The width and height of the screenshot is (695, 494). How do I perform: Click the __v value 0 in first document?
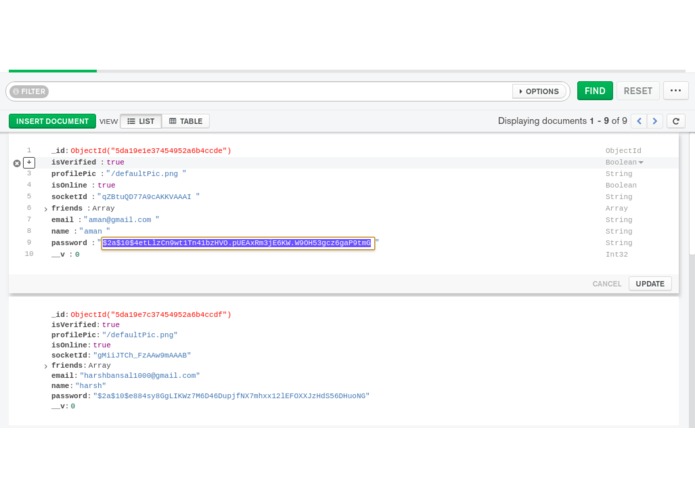tap(77, 254)
